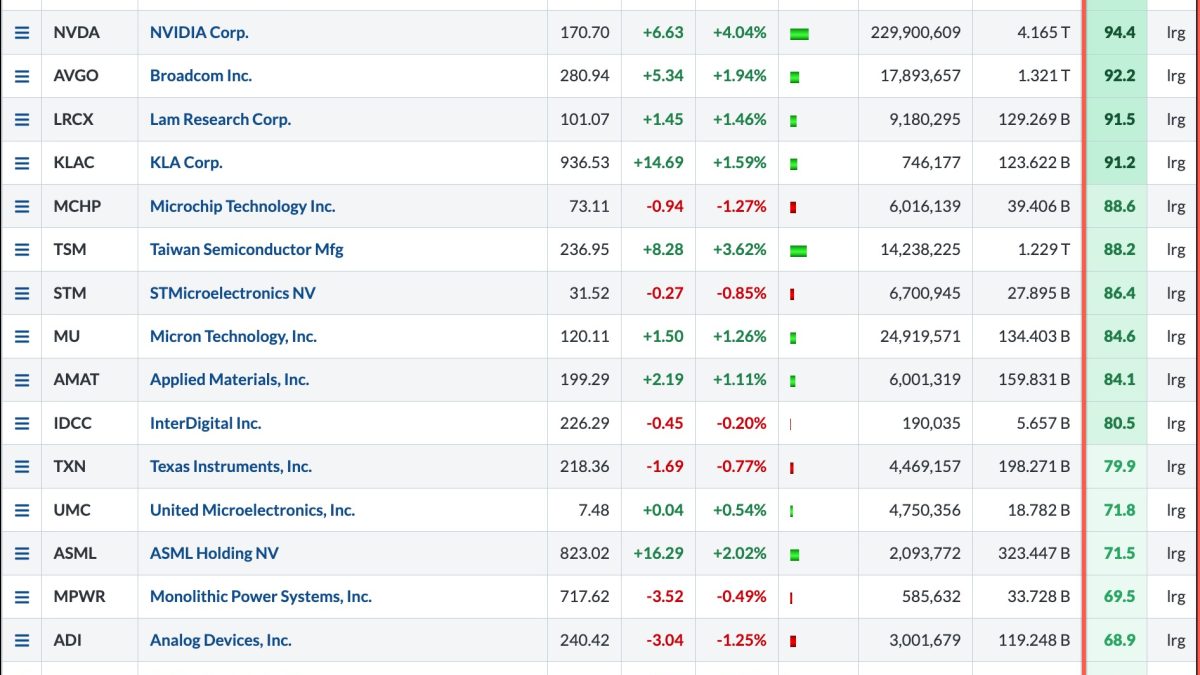This screenshot has height=675, width=1200.
Task: Expand row actions for MCHP
Action: [21, 207]
